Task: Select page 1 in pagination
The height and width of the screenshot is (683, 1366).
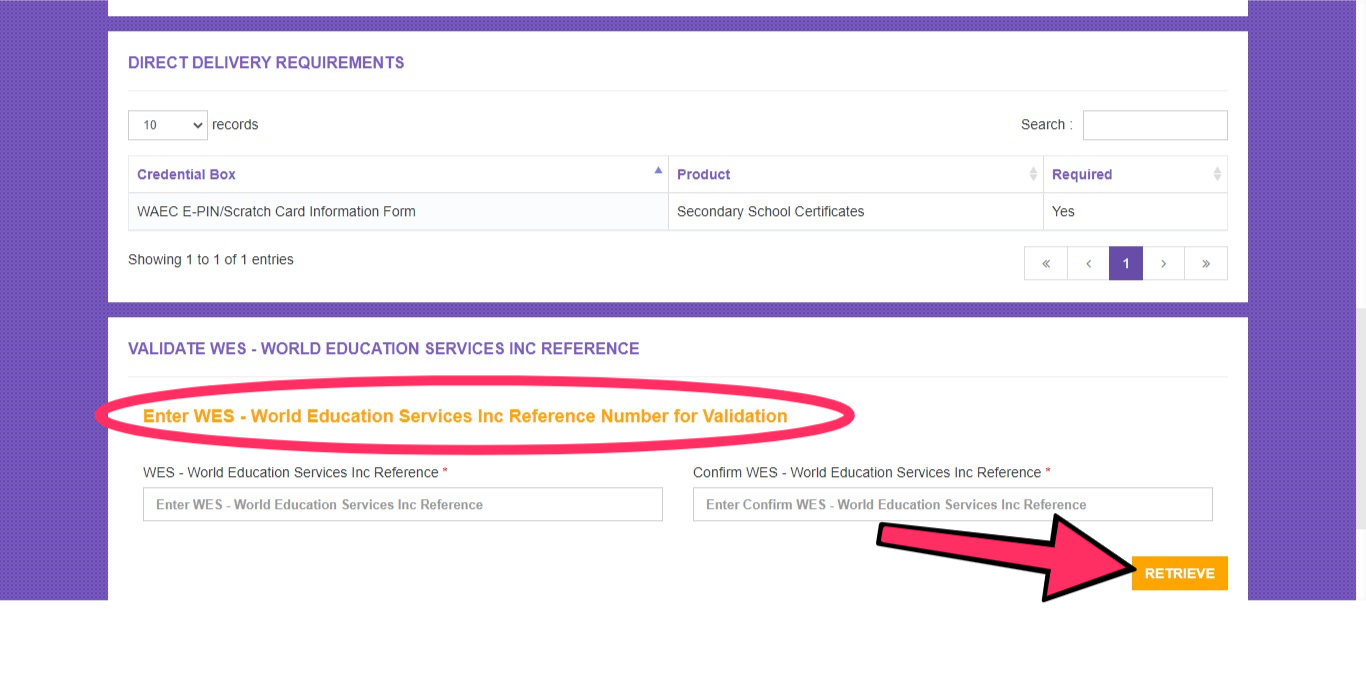Action: [x=1125, y=263]
